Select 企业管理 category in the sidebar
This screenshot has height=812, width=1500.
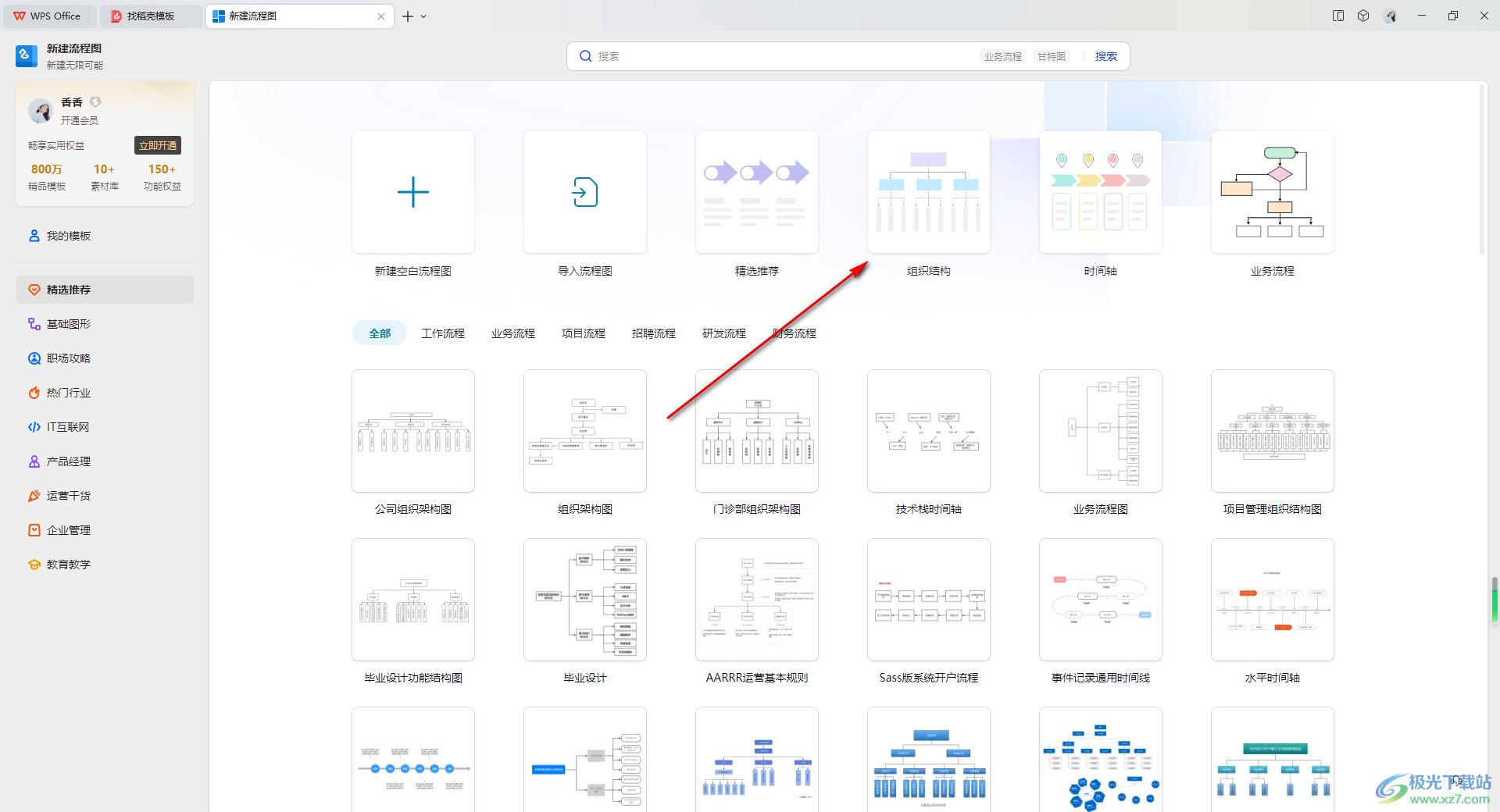pyautogui.click(x=105, y=530)
